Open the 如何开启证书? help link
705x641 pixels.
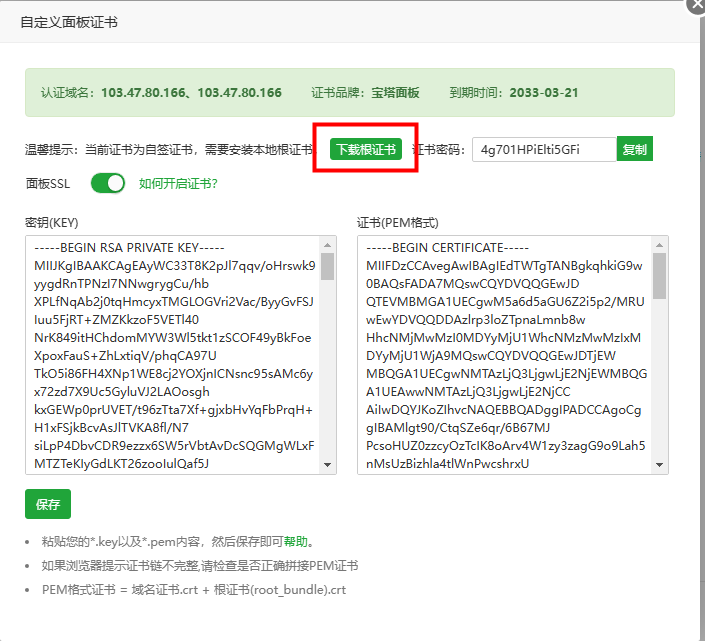[x=178, y=183]
